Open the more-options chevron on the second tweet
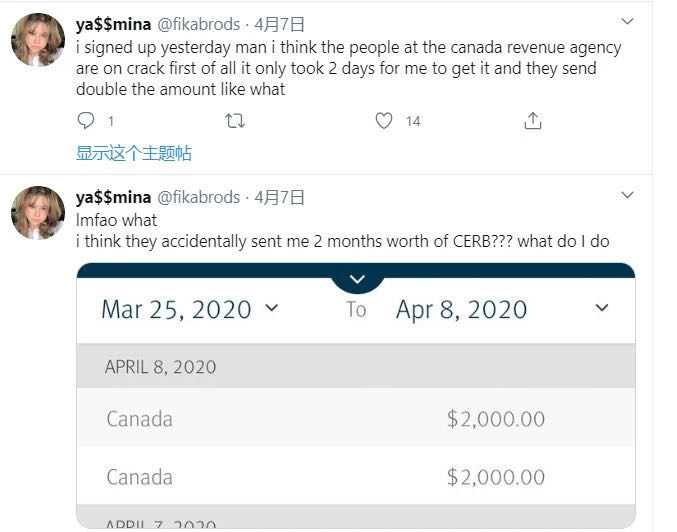 627,195
